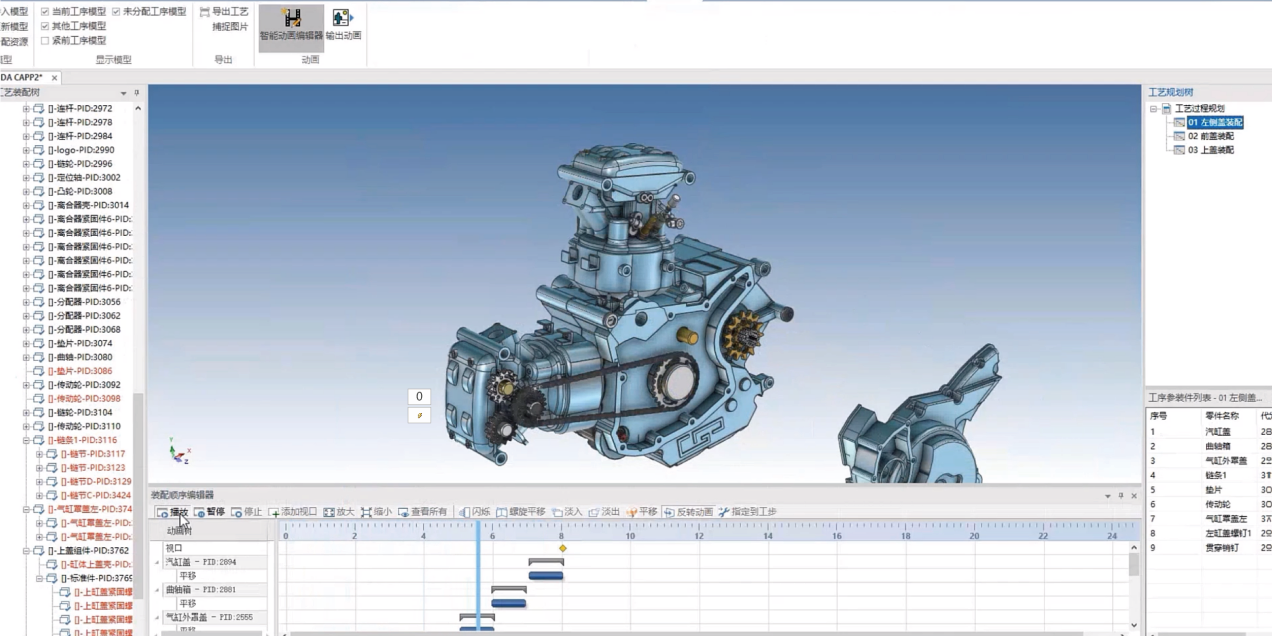The image size is (1272, 636).
Task: Expand the 曲轴-PID:3080 tree node
Action: [27, 357]
